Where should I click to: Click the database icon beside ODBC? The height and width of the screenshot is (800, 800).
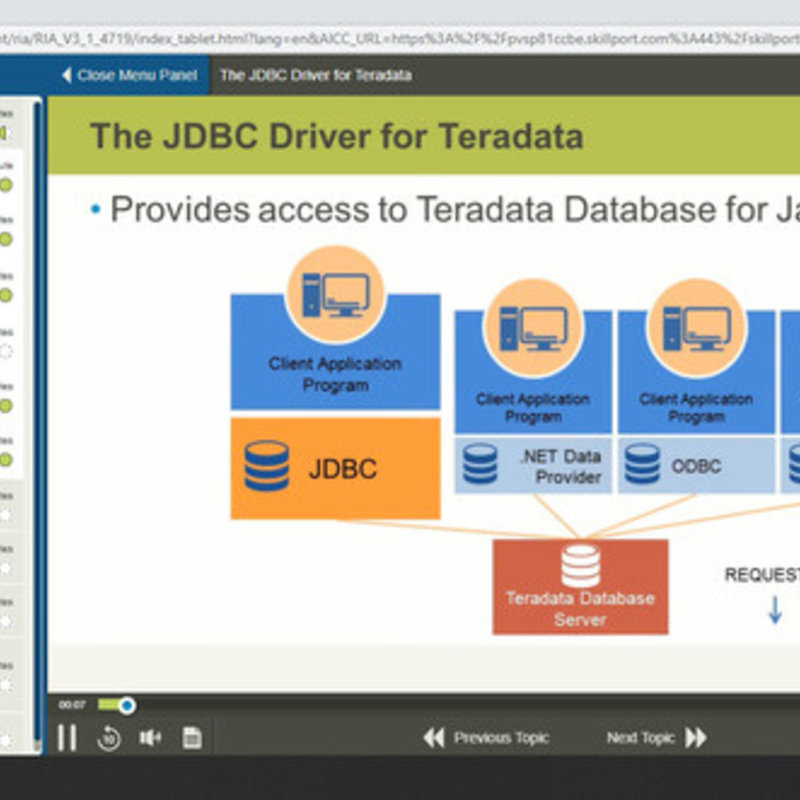(x=642, y=464)
